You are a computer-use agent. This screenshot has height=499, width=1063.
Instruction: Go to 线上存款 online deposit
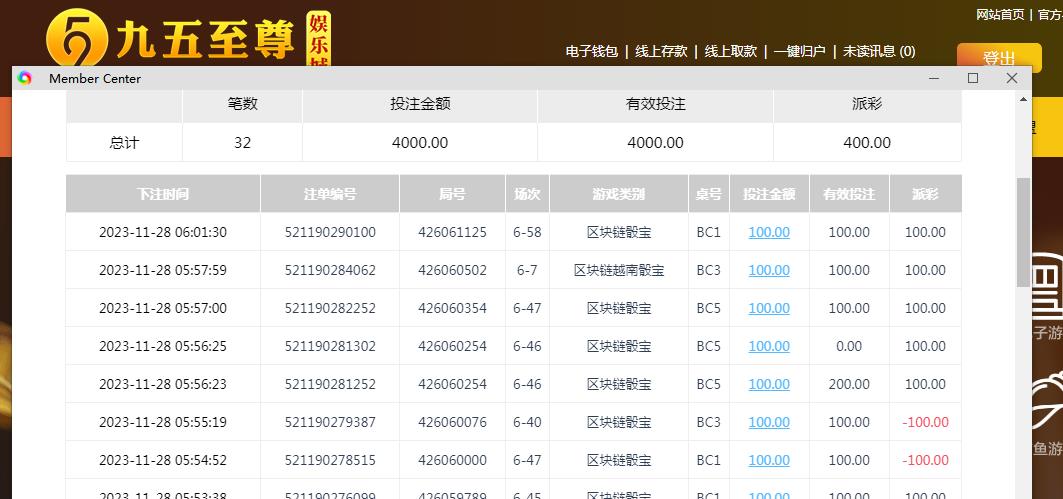[661, 52]
